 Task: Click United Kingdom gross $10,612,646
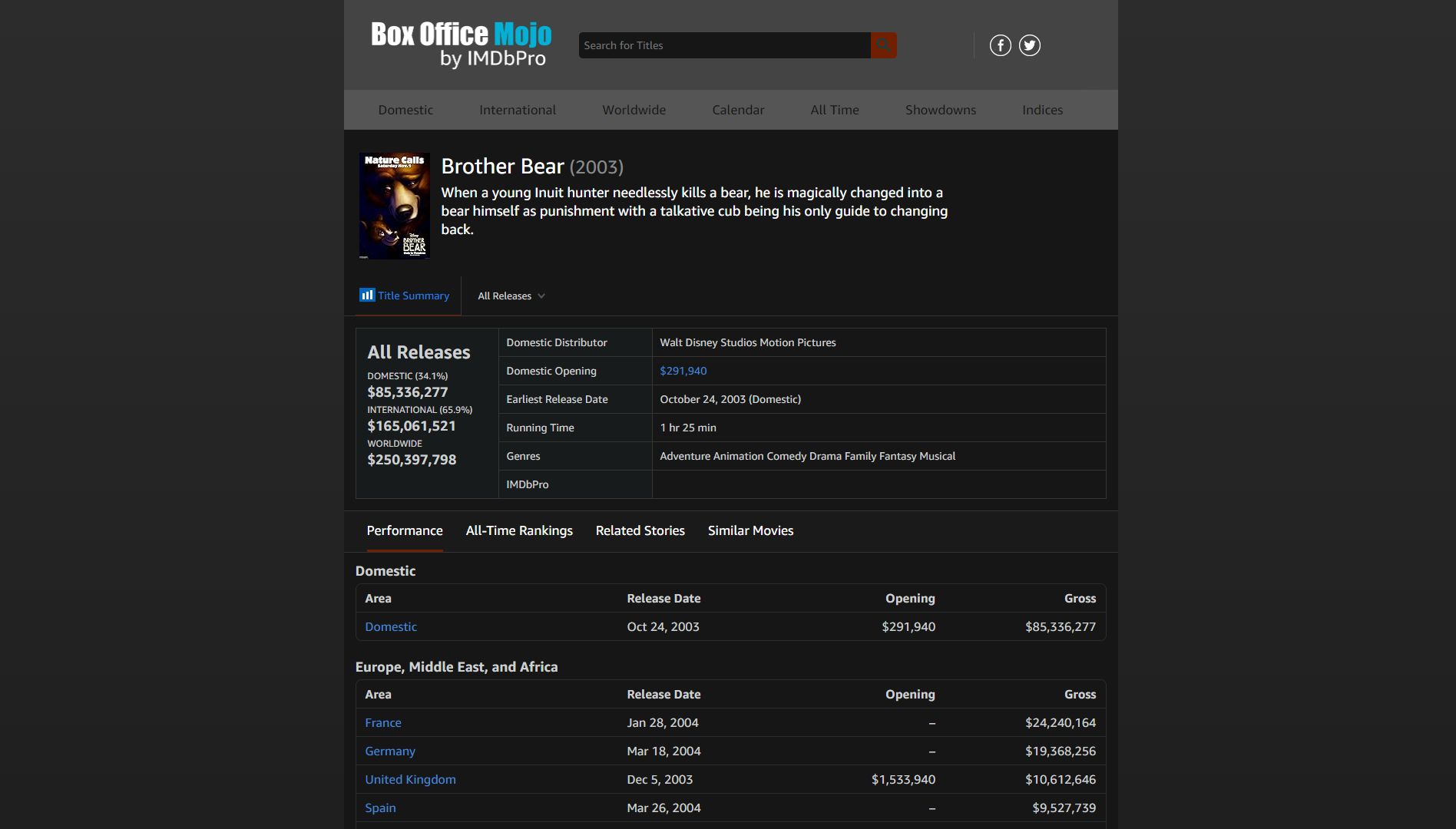point(1061,779)
